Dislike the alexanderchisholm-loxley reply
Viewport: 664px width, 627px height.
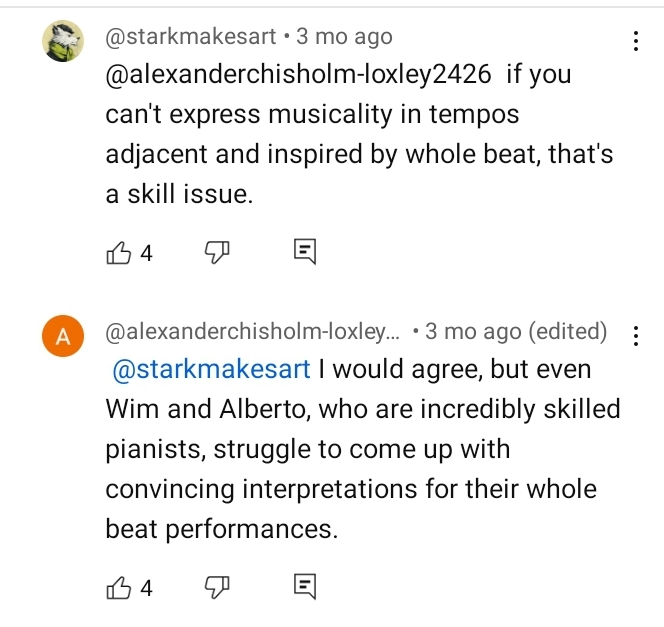pyautogui.click(x=217, y=588)
